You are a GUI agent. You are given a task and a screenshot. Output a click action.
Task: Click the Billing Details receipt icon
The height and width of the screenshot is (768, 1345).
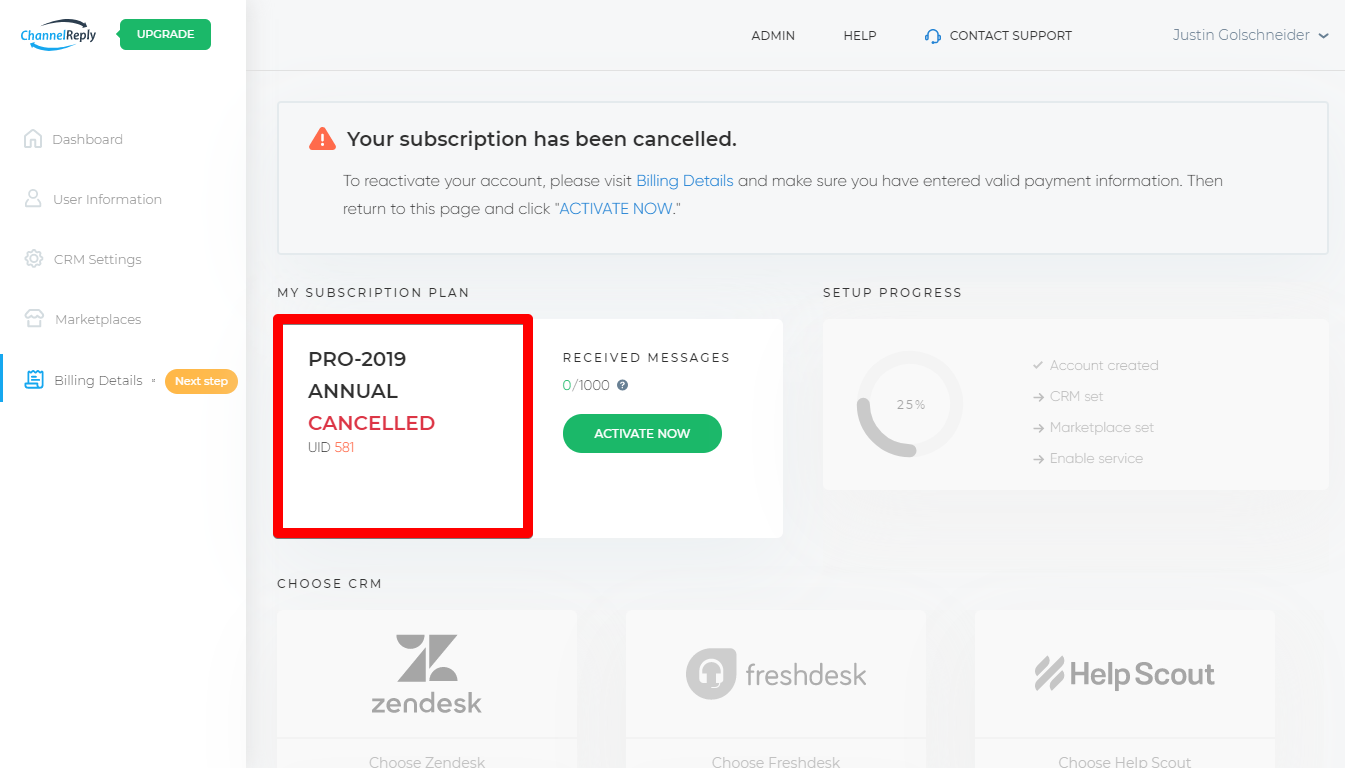pyautogui.click(x=34, y=379)
